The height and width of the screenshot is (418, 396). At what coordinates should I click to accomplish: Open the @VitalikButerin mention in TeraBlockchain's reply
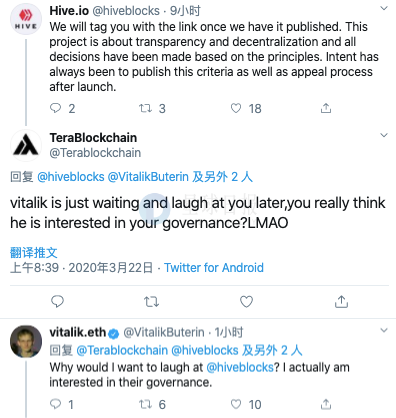coord(148,177)
